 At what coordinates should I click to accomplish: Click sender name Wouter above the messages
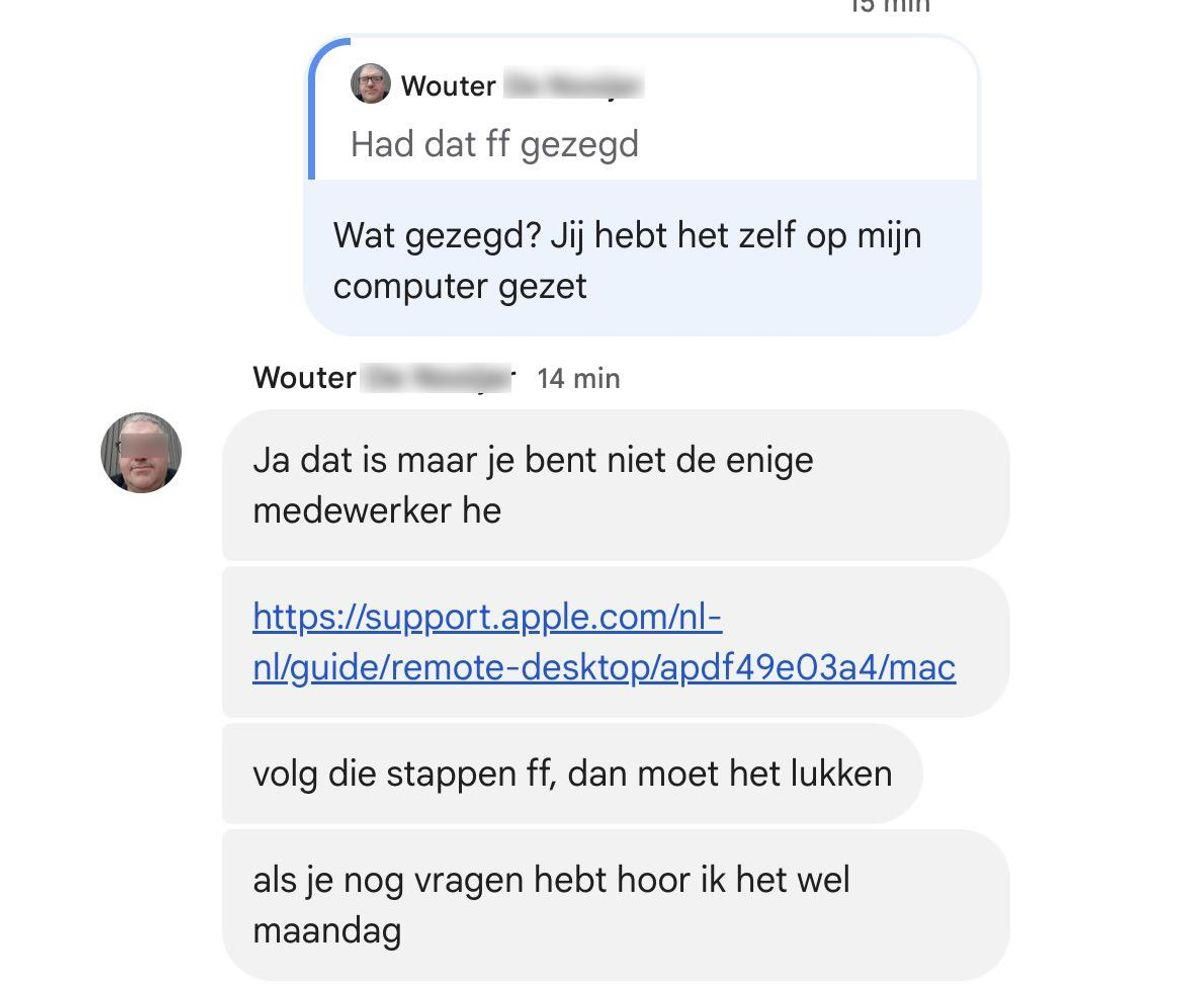coord(304,378)
